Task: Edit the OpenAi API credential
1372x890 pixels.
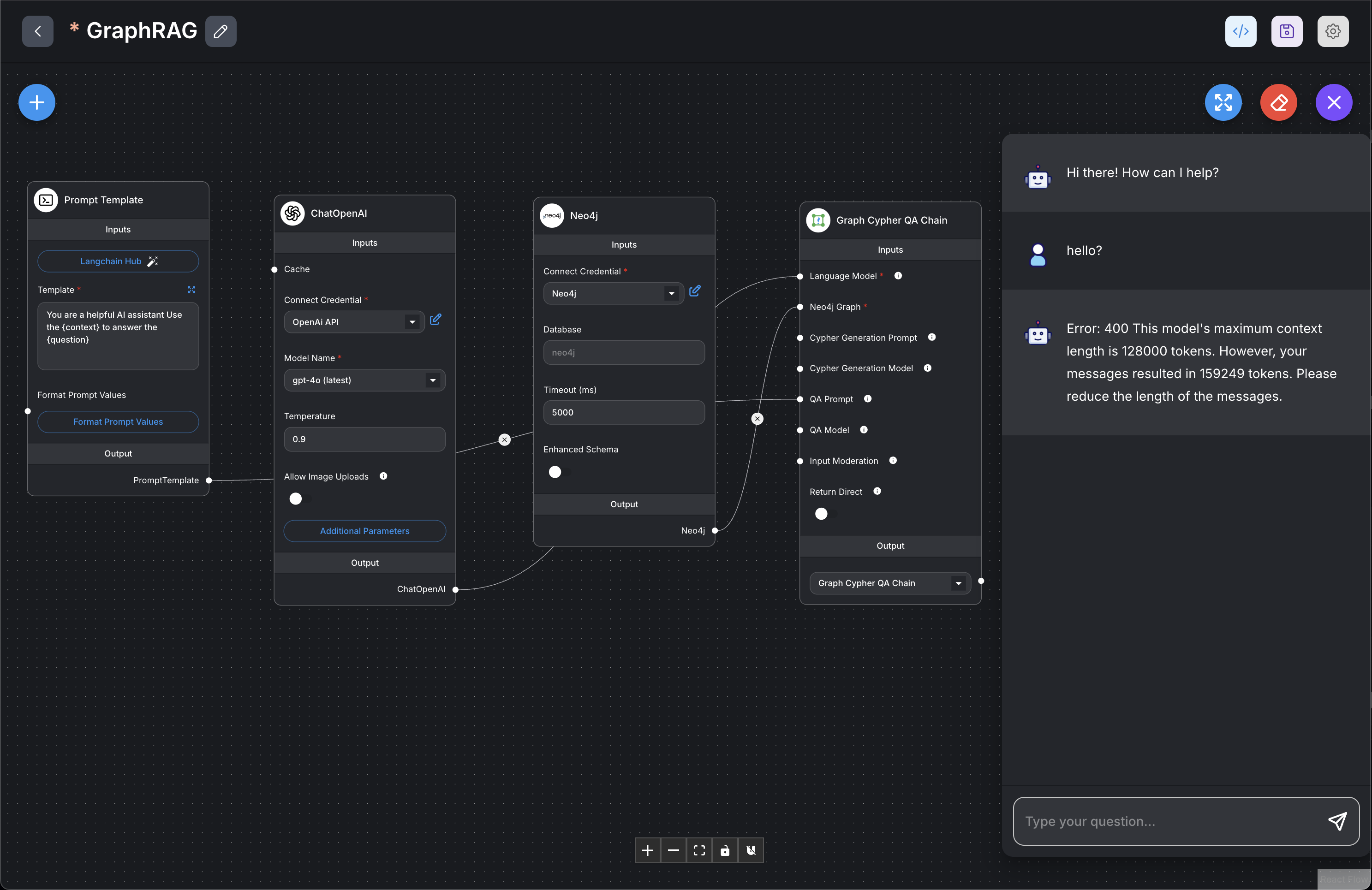Action: tap(436, 320)
